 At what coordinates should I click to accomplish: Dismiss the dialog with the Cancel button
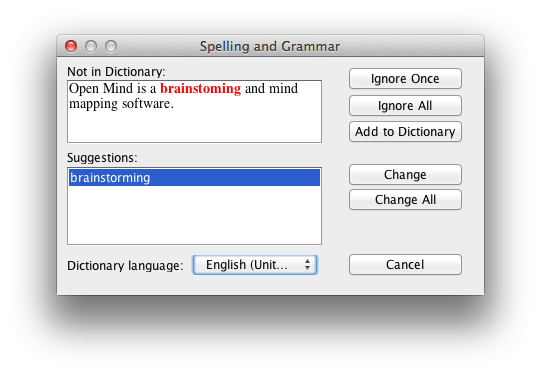(405, 265)
